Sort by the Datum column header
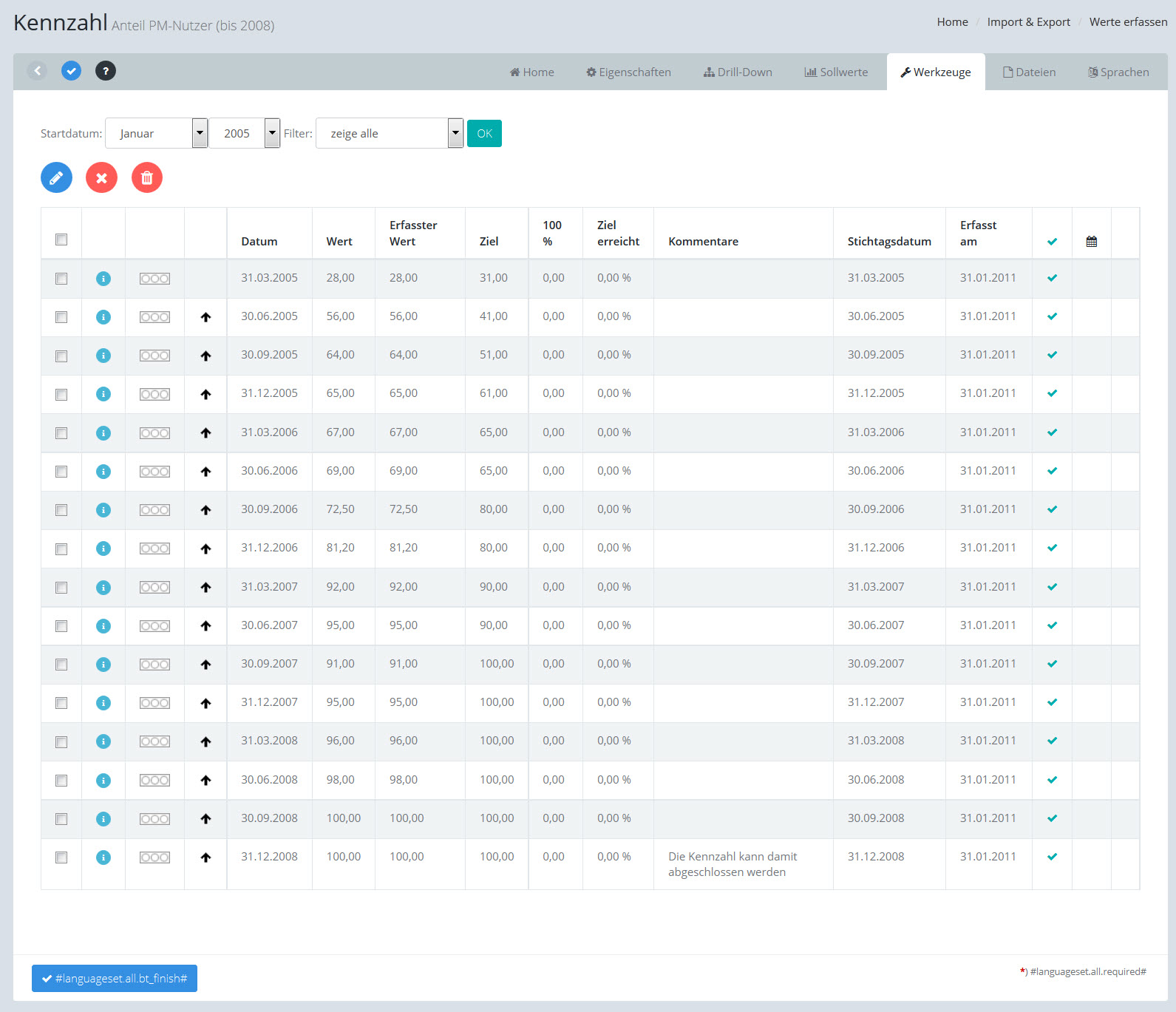1176x1012 pixels. 259,242
